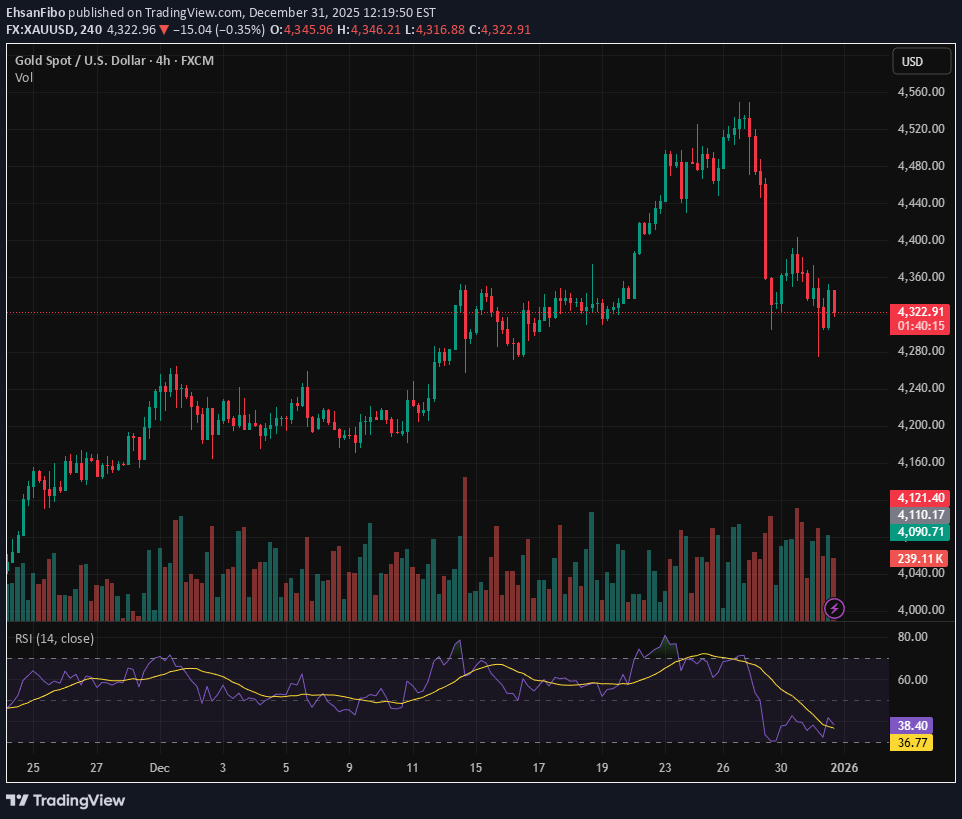Click the red 4,322.91 current price label
The width and height of the screenshot is (962, 819).
point(920,312)
